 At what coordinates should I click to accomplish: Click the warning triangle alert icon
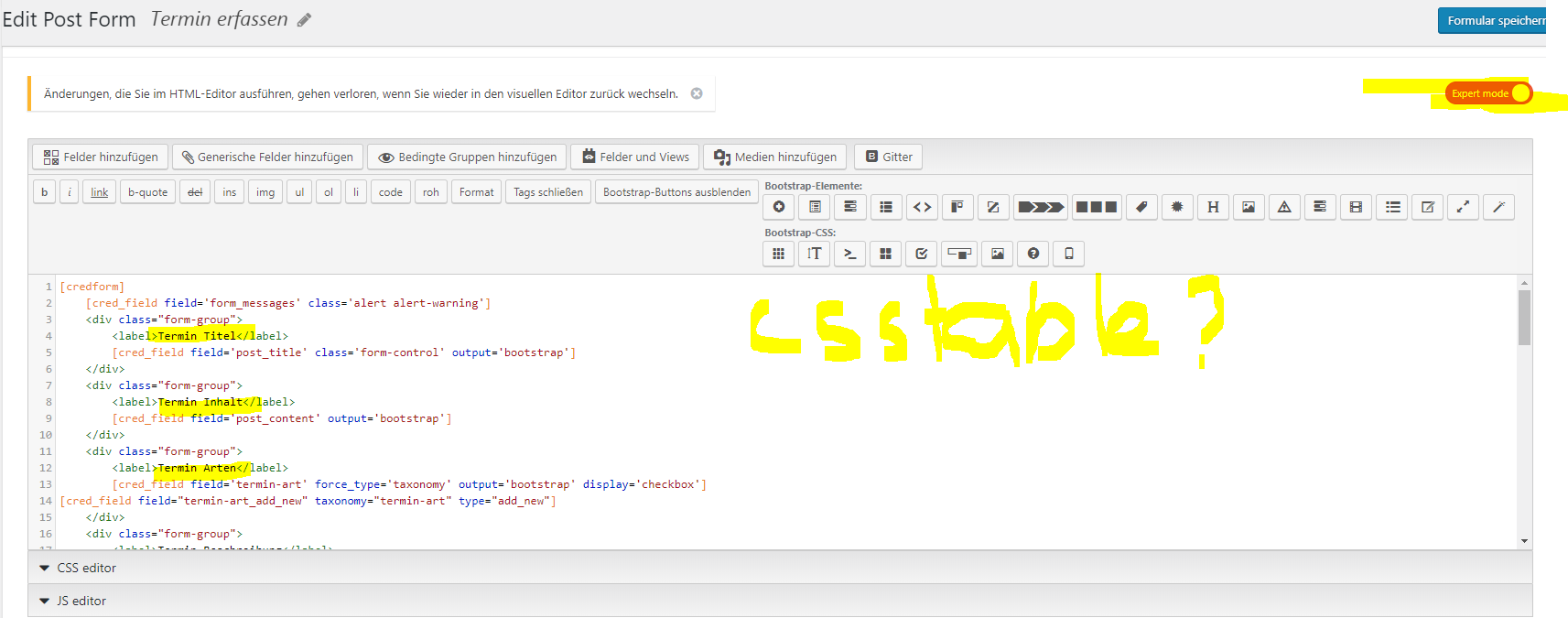coord(1284,207)
